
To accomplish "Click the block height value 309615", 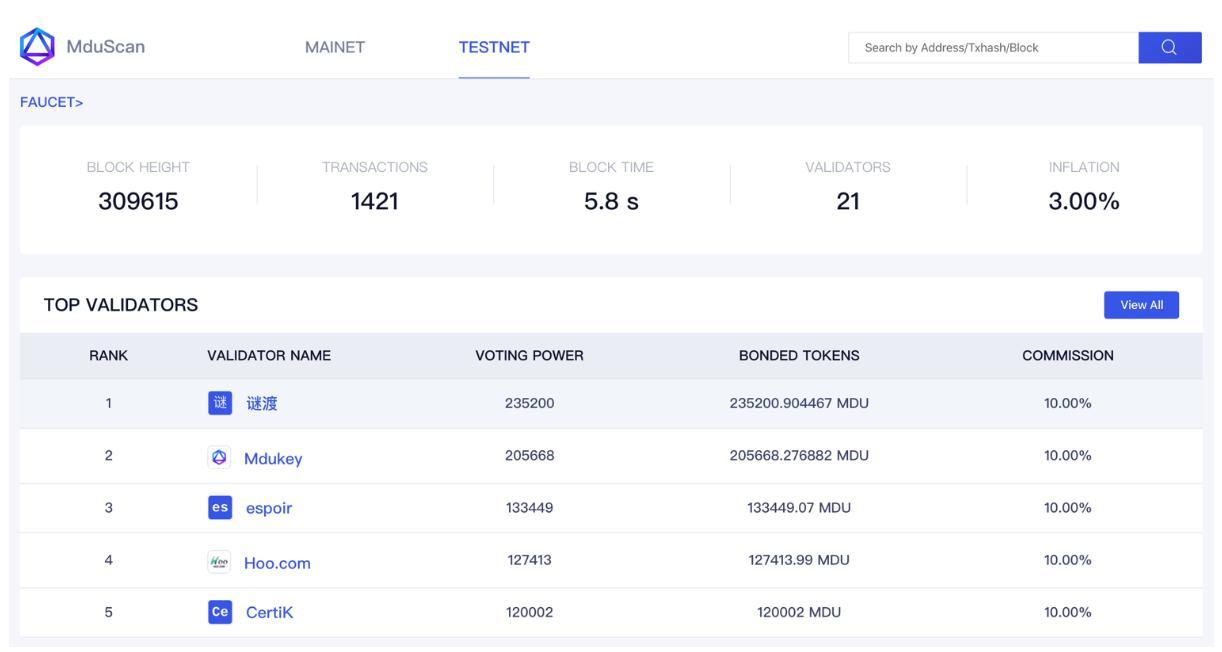I will (138, 201).
